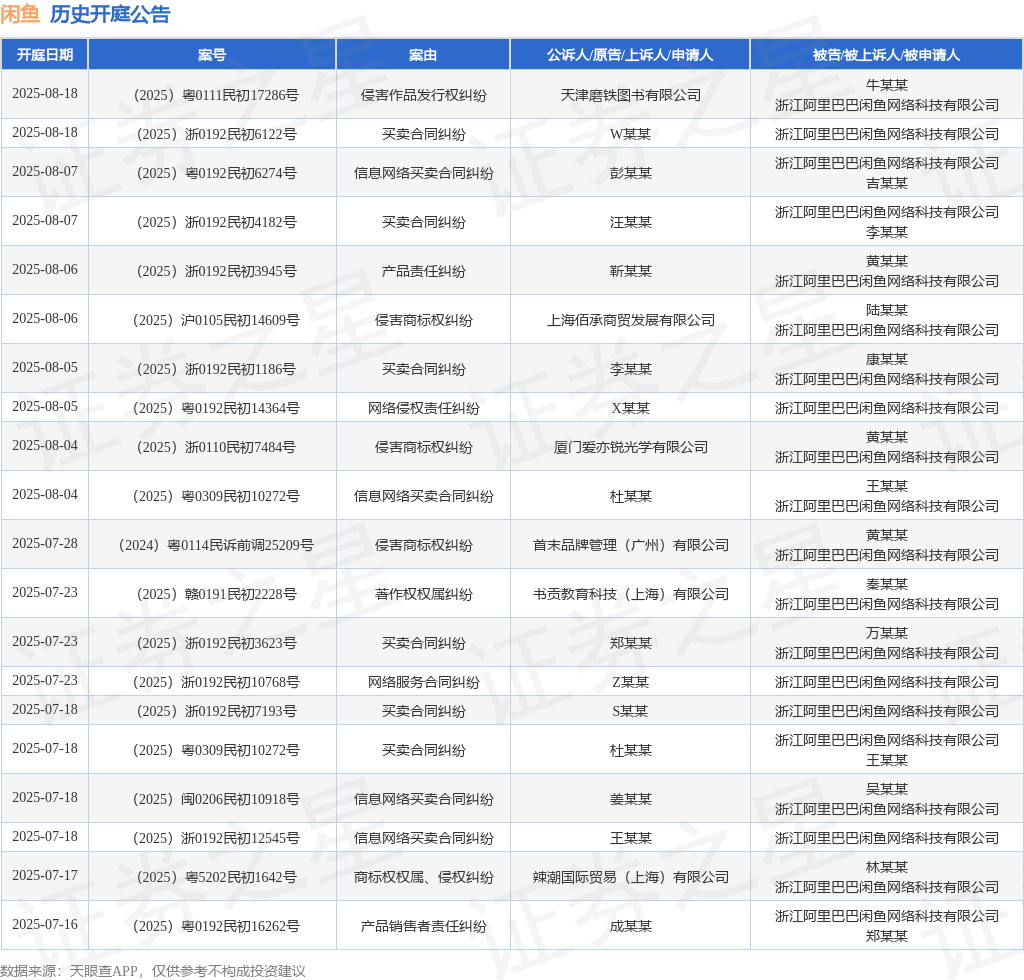This screenshot has width=1024, height=980.
Task: Select case number (2025)赣0191民初2228号
Action: (x=216, y=595)
